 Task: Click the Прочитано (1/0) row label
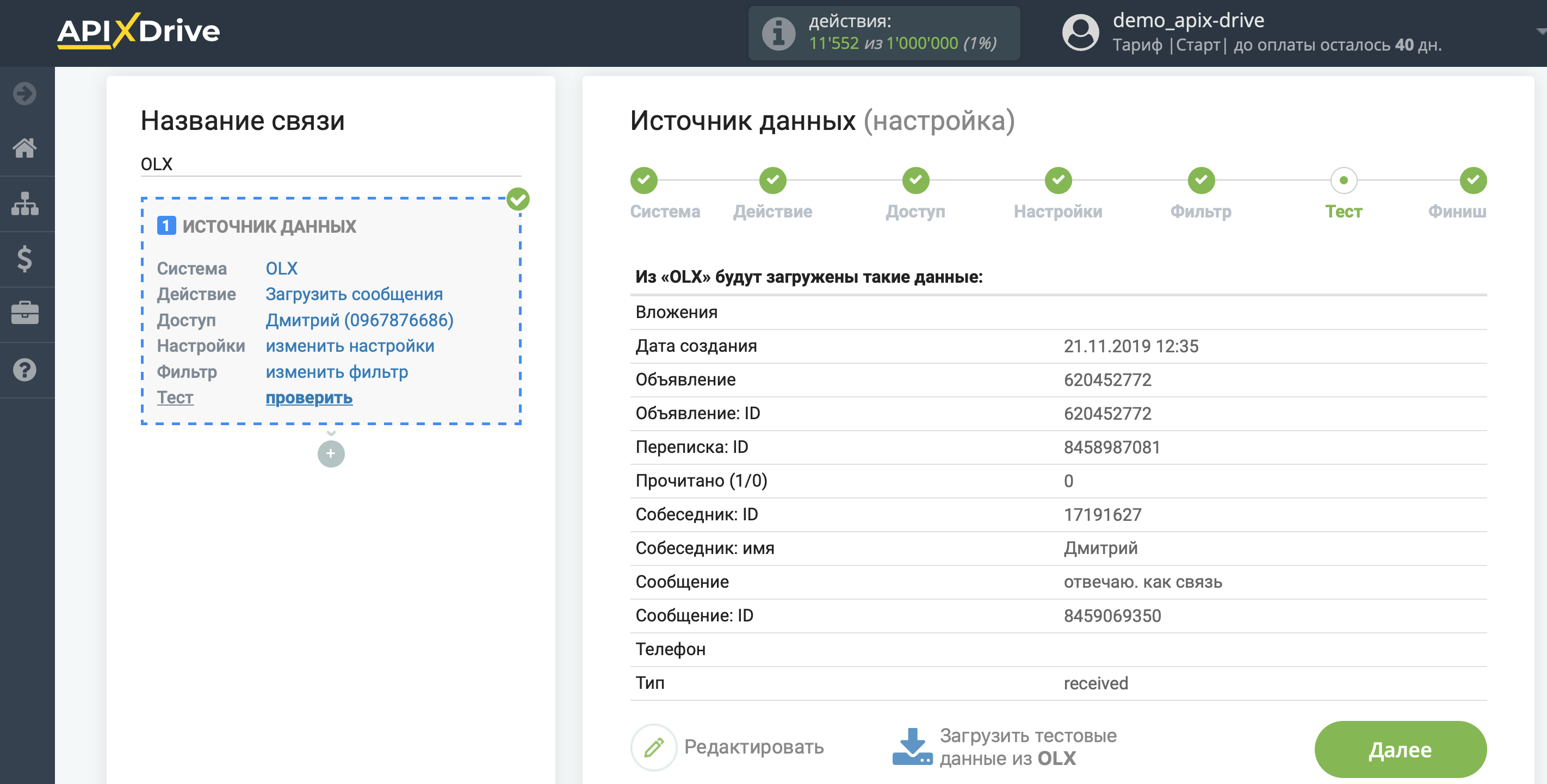[x=702, y=481]
